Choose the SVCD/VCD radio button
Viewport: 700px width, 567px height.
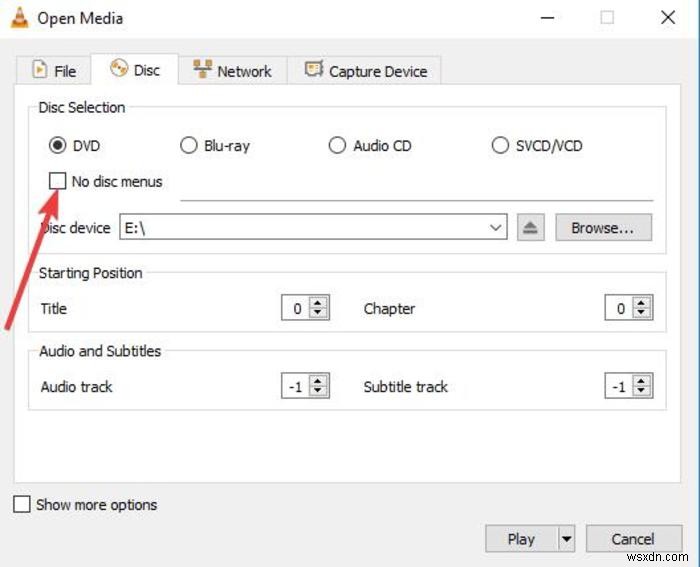[x=501, y=146]
